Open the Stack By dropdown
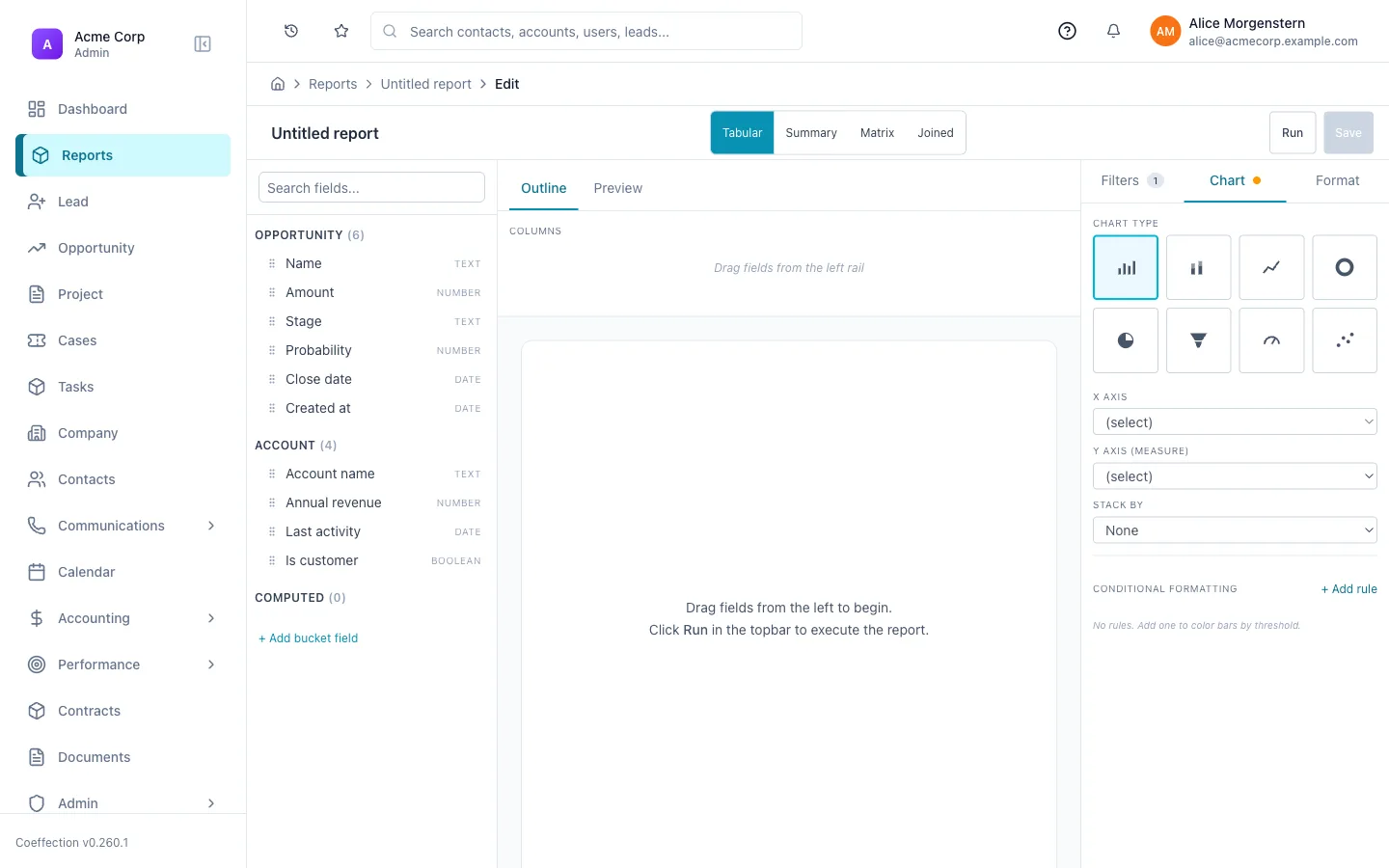 pos(1235,530)
